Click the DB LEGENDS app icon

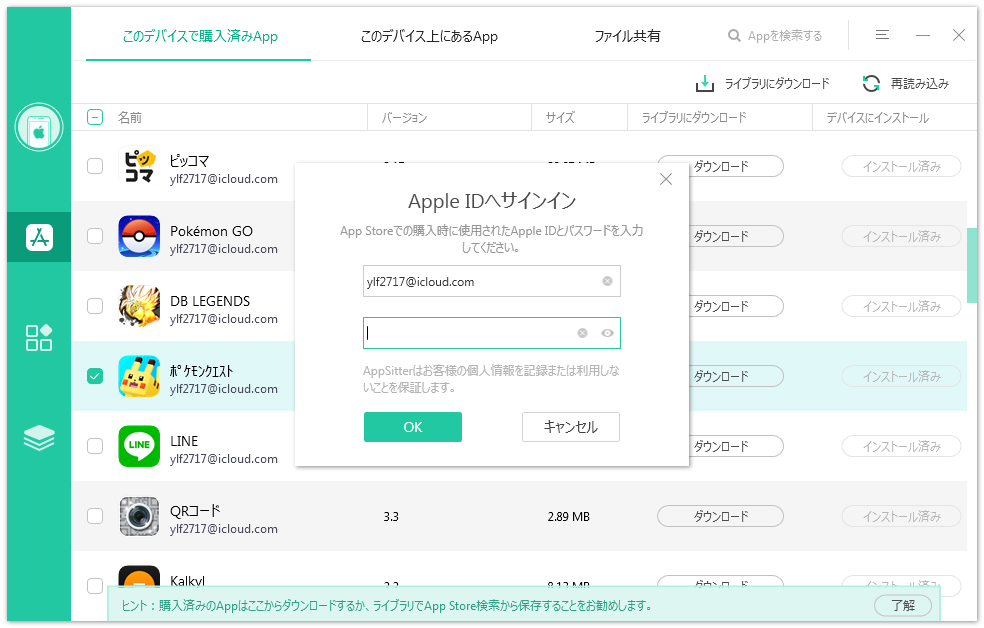139,306
